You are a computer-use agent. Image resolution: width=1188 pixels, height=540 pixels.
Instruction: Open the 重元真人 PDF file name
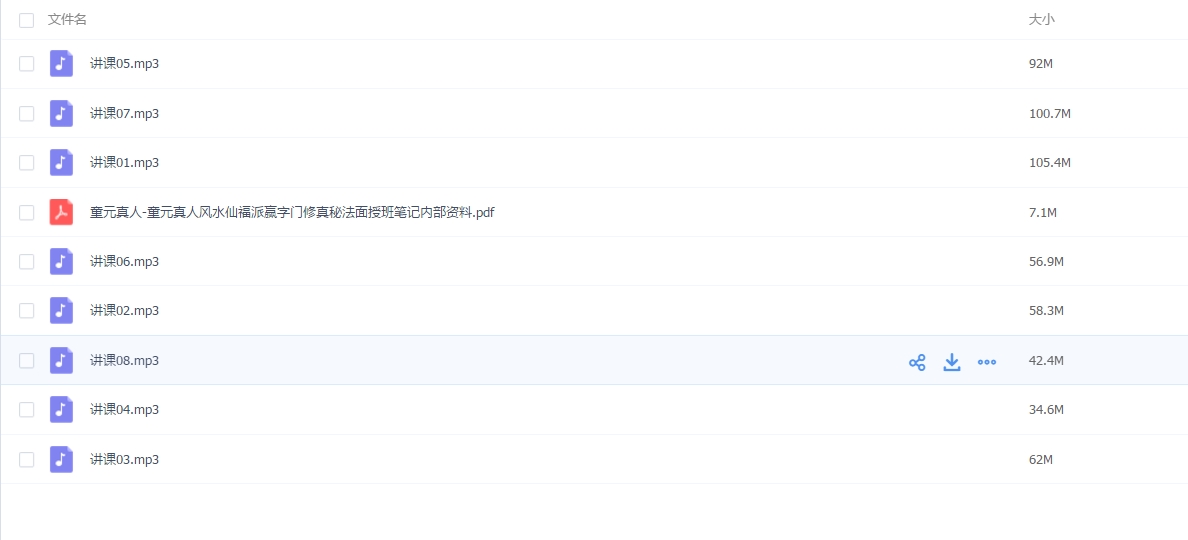(x=292, y=212)
